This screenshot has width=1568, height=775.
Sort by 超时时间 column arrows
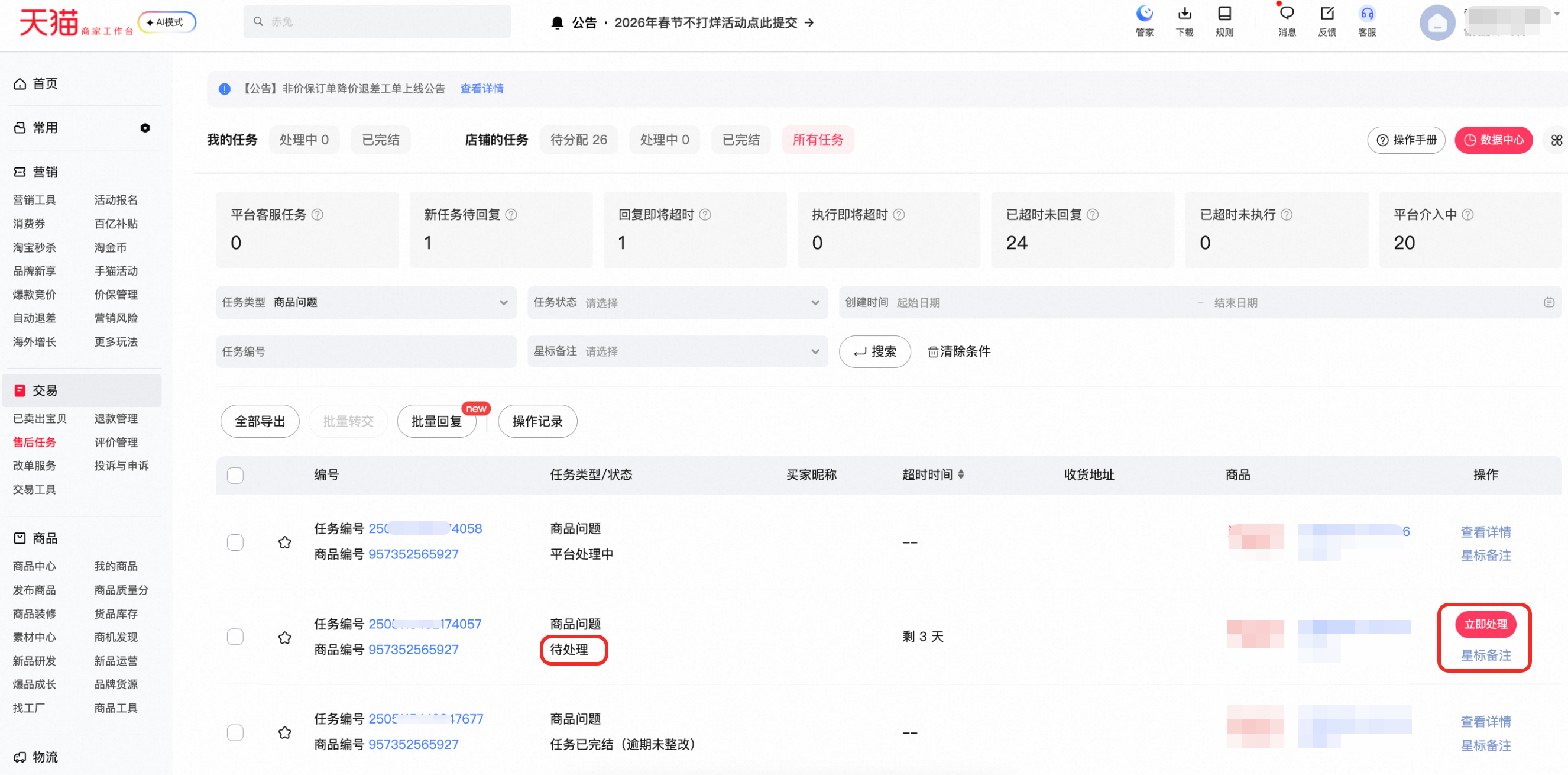tap(961, 474)
